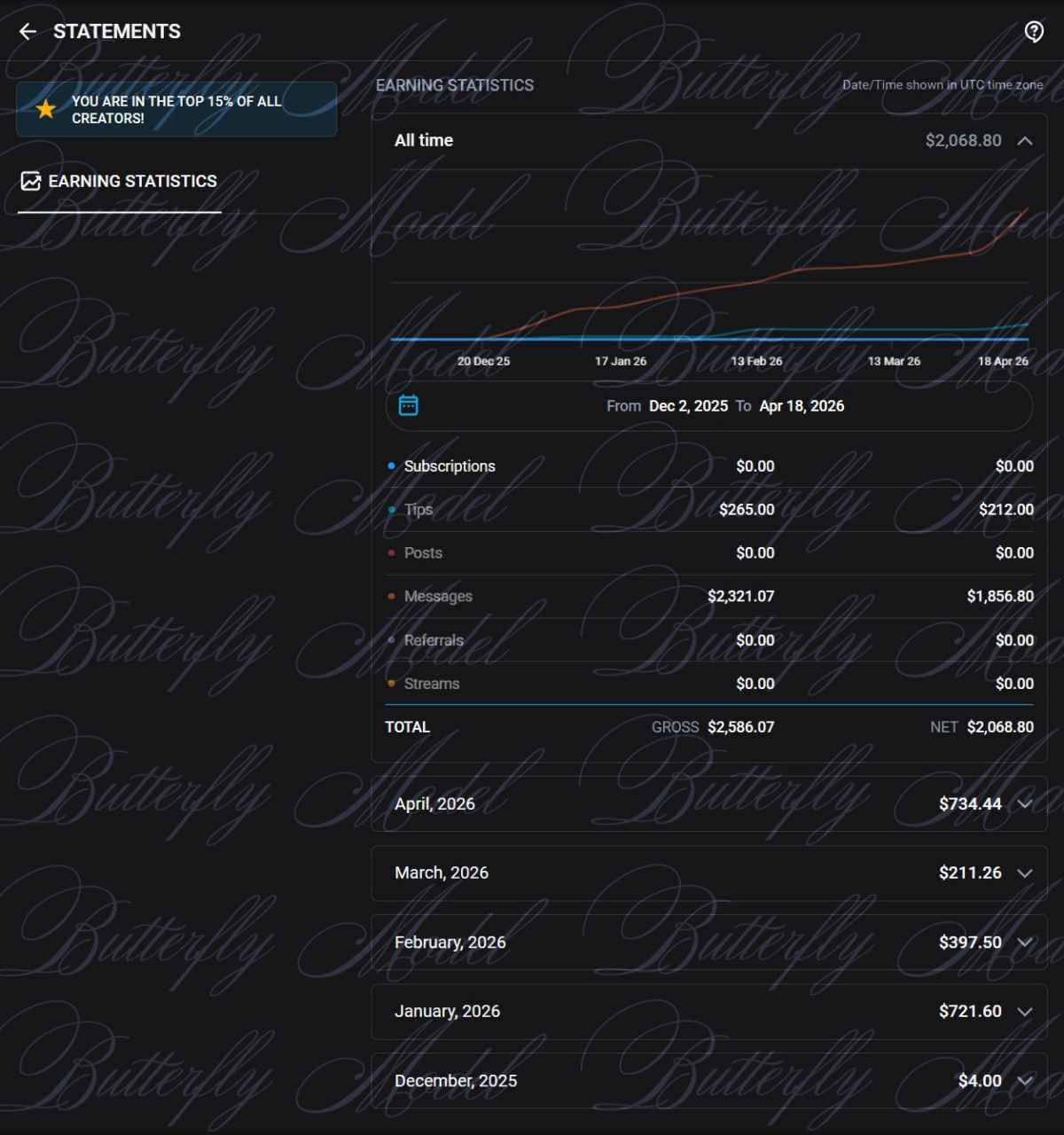Expand the January, 2026 statement chevron
This screenshot has width=1064, height=1135.
pos(1025,1011)
